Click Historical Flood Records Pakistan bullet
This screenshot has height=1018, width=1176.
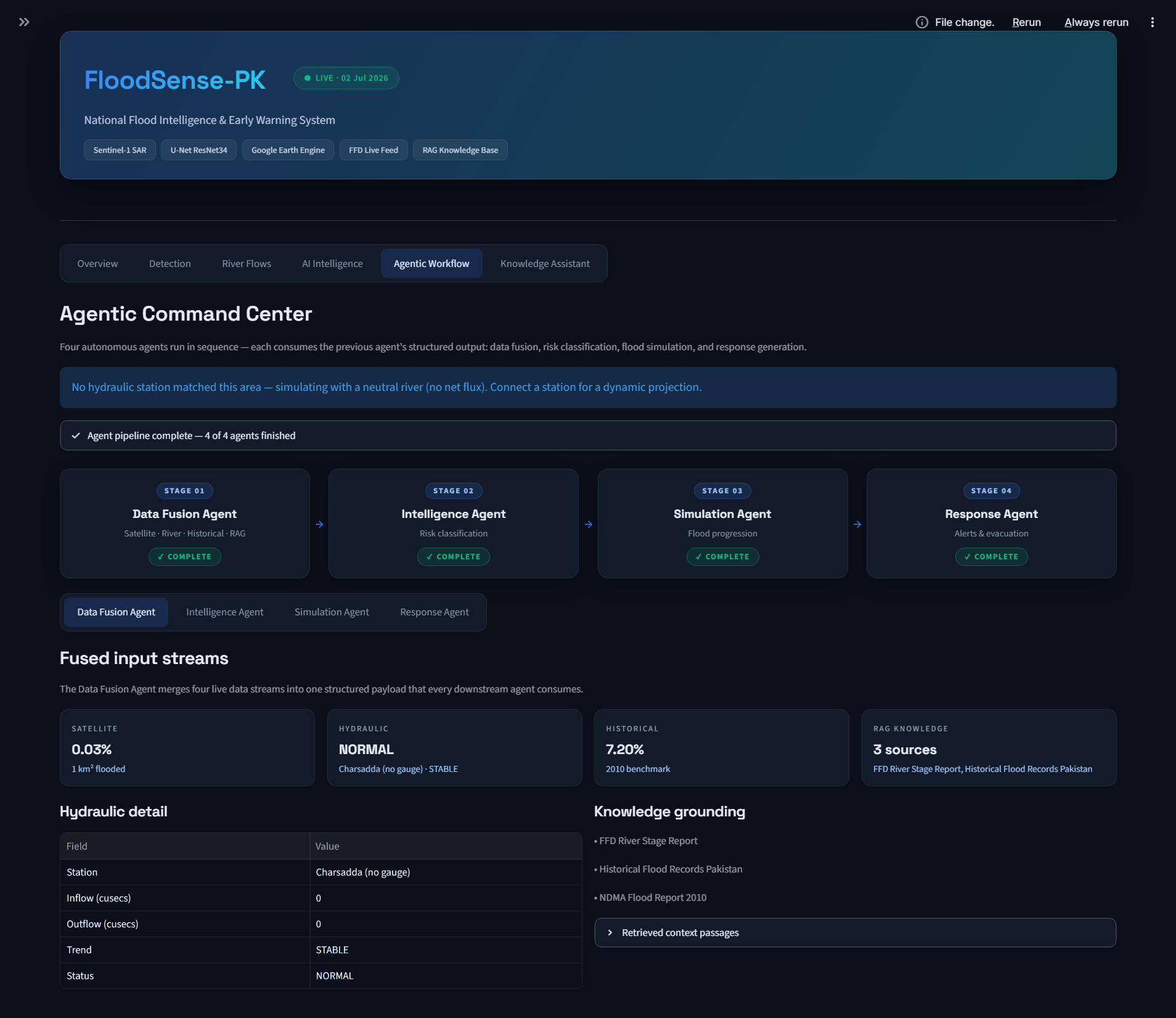668,869
